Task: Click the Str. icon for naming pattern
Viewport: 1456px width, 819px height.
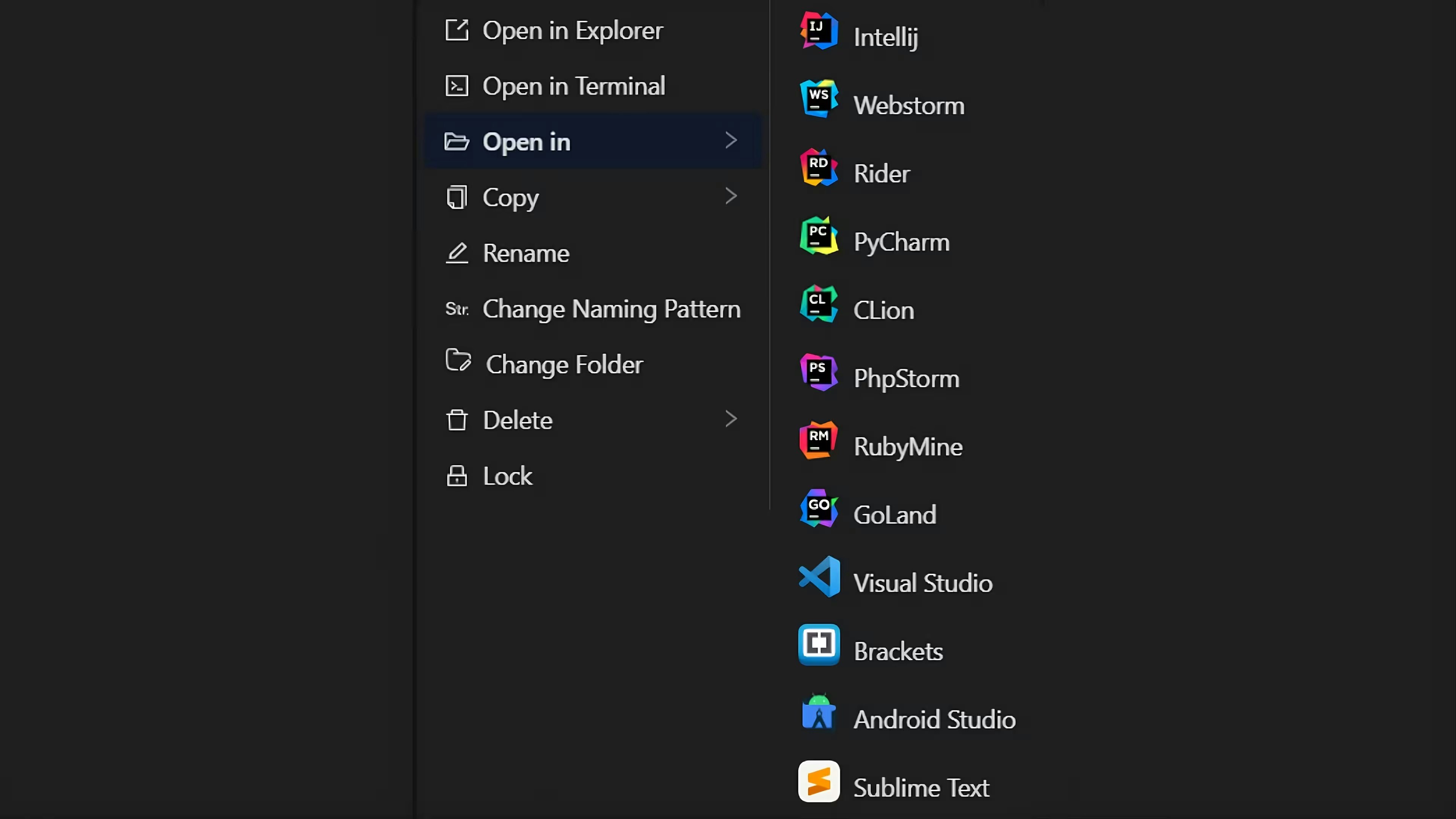Action: 457,309
